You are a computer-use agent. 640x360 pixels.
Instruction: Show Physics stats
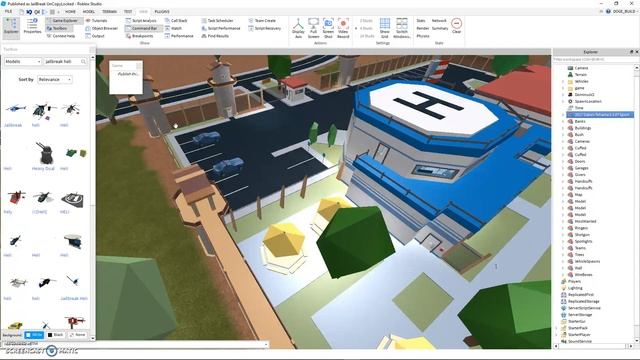[x=422, y=36]
